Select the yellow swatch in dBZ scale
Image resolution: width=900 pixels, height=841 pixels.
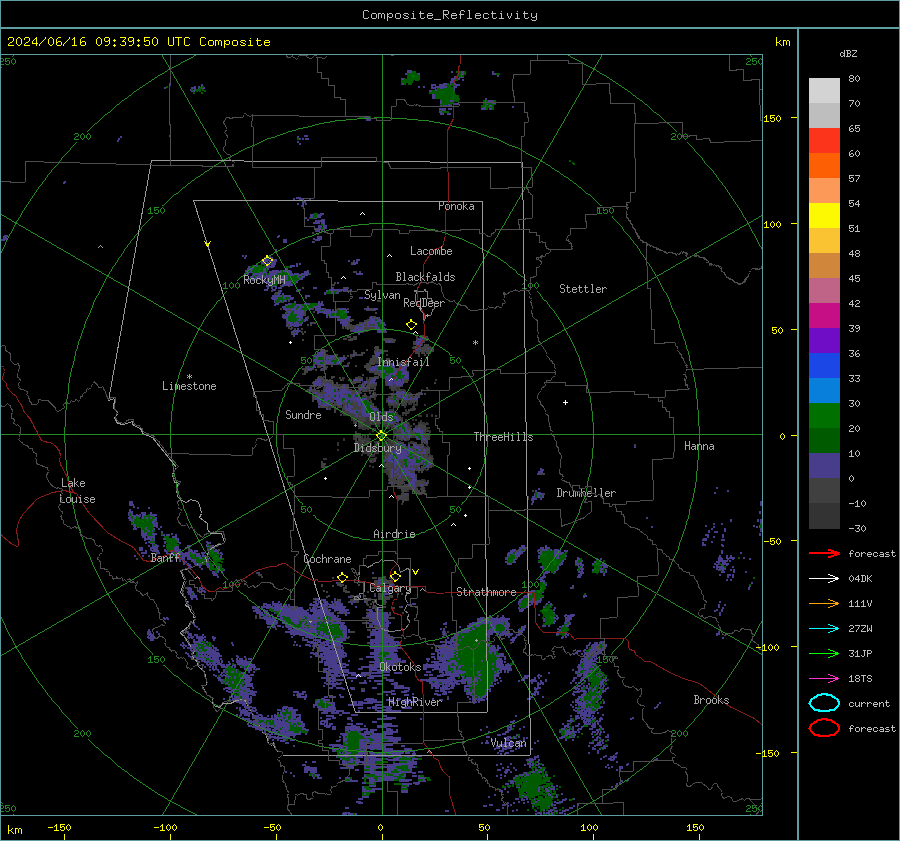[824, 216]
